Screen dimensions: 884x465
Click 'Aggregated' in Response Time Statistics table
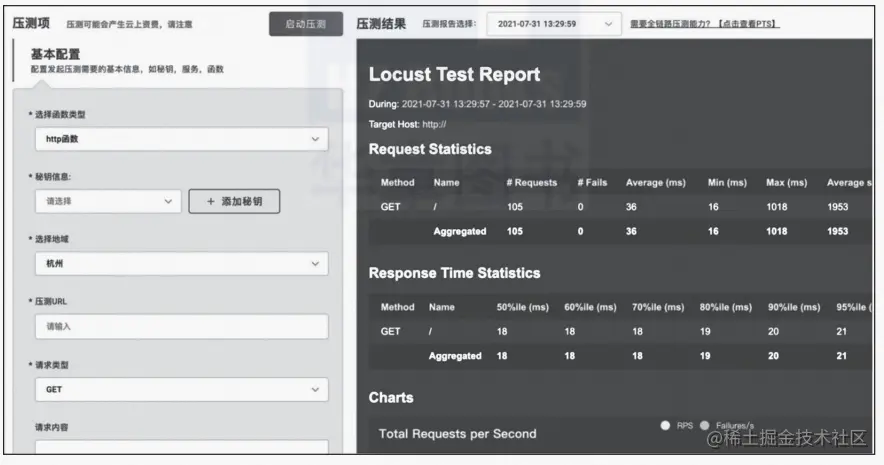tap(455, 356)
